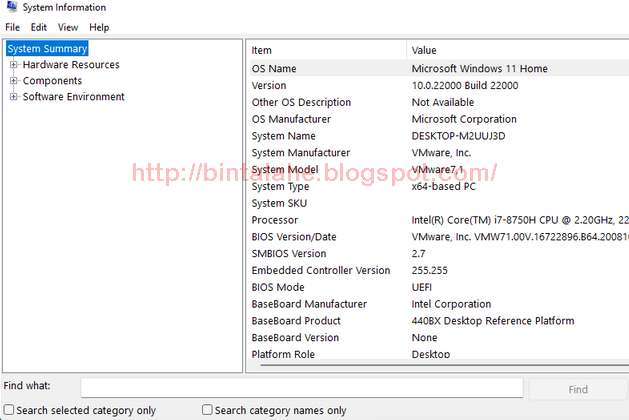The width and height of the screenshot is (629, 420).
Task: Click the Microsoft Corporation value
Action: (464, 119)
